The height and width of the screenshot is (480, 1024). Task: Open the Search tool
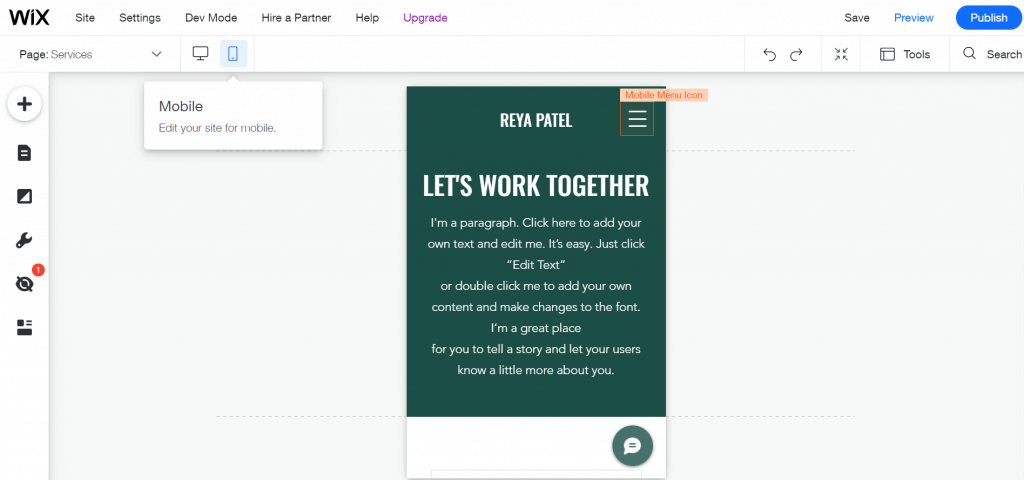992,54
